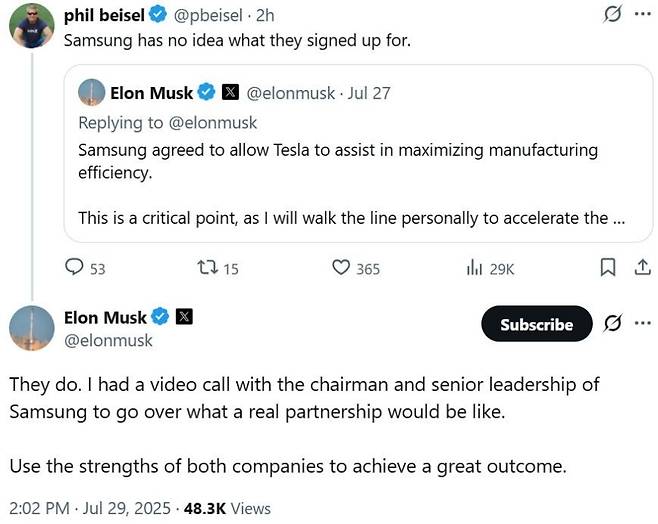The width and height of the screenshot is (658, 524).
Task: Click the Grok icon on phil beisel's tweet
Action: [x=612, y=14]
